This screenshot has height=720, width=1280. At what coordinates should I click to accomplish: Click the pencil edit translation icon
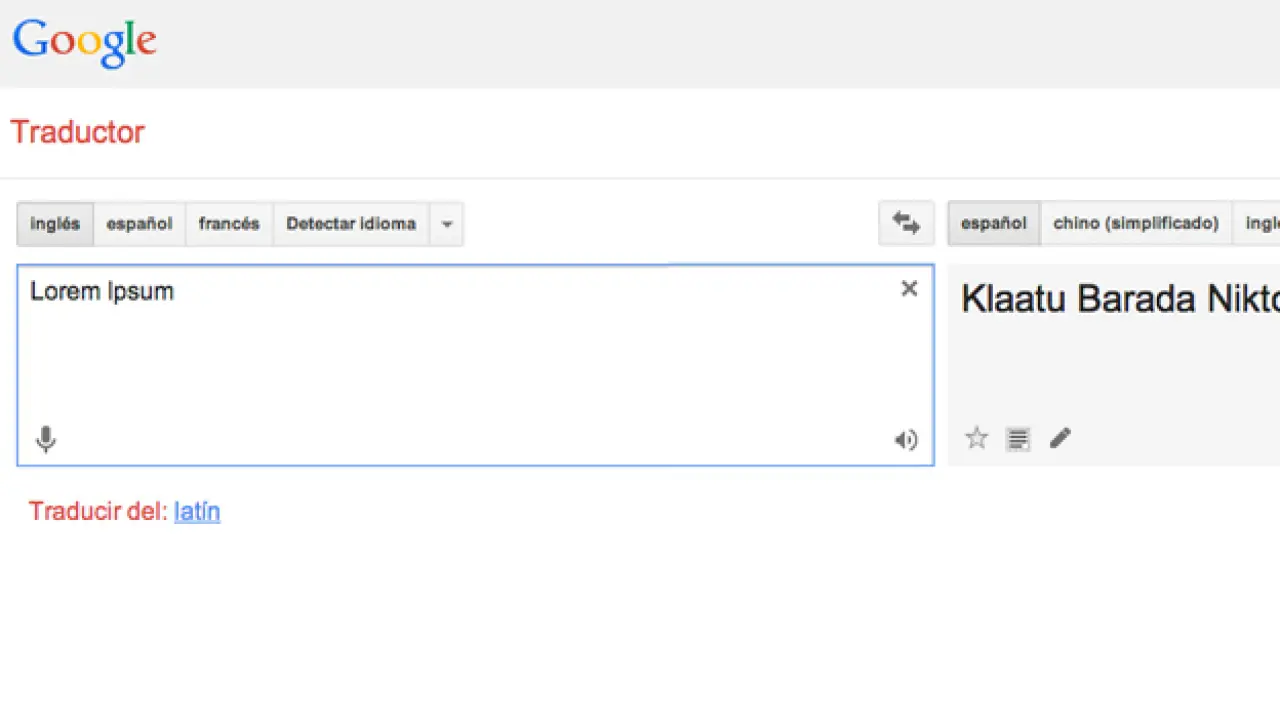pos(1060,438)
